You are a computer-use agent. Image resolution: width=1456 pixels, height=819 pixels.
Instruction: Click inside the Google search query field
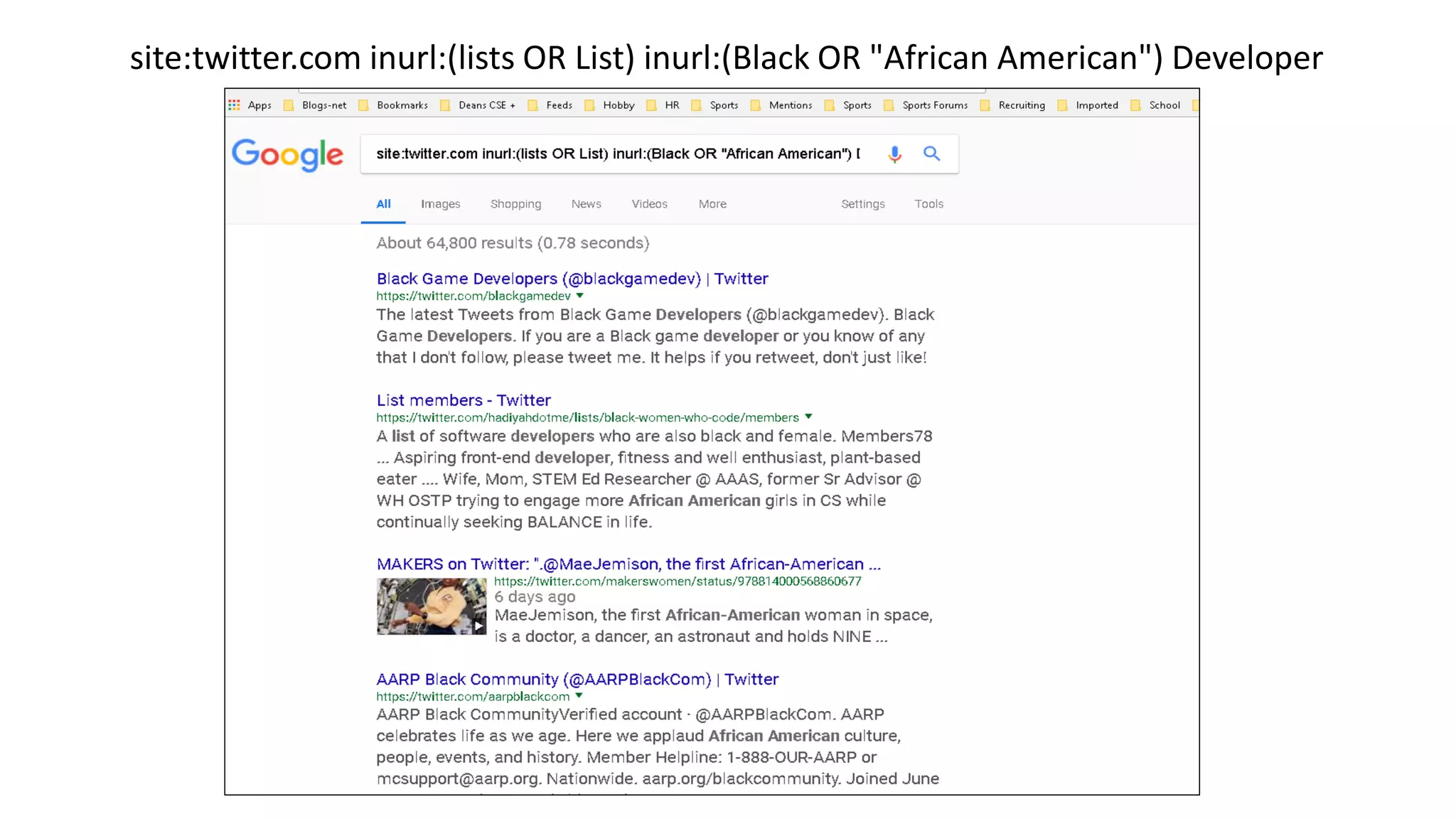coord(618,154)
